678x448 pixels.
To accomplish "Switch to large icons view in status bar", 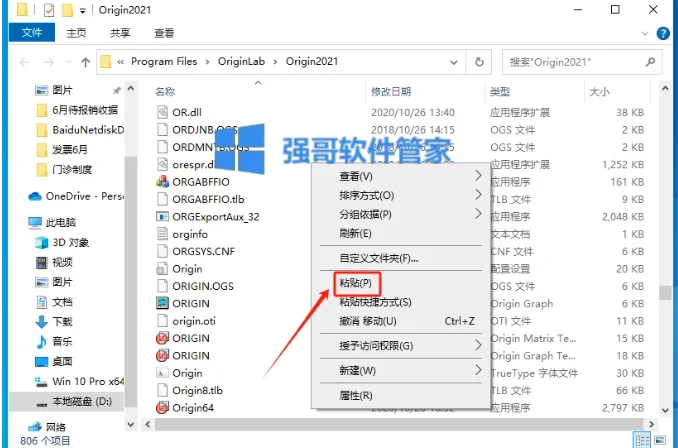I will (660, 440).
